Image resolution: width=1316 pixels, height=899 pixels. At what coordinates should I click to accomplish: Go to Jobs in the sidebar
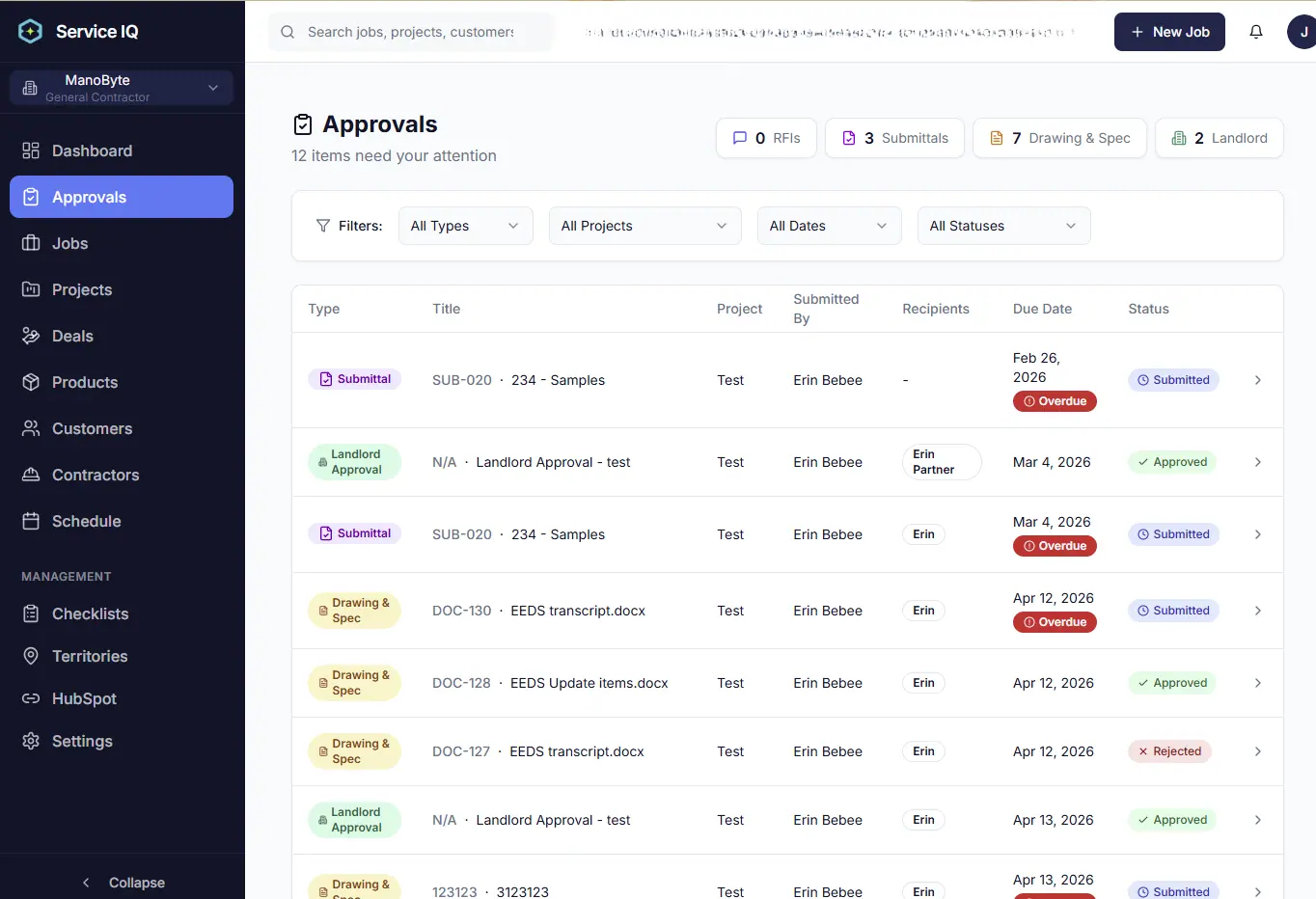pyautogui.click(x=122, y=243)
